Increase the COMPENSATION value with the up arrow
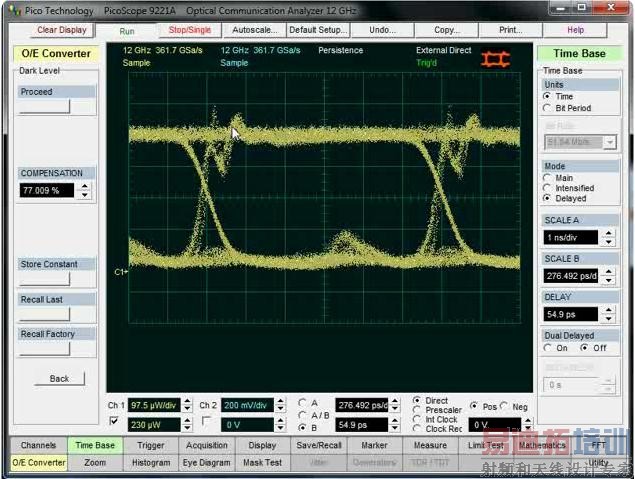 click(x=84, y=184)
